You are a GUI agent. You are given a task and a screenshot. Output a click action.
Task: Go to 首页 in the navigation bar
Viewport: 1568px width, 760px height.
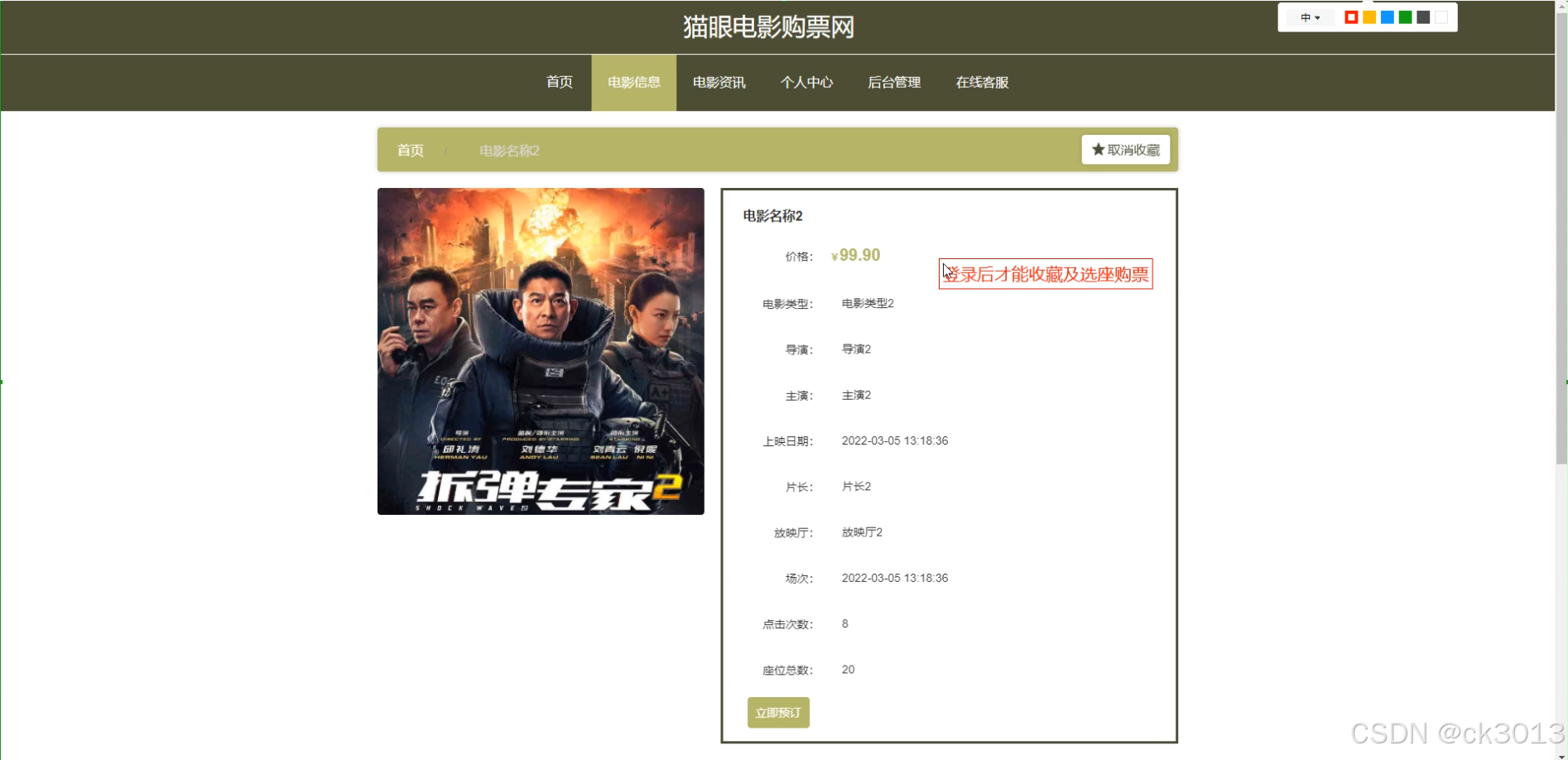[x=560, y=82]
